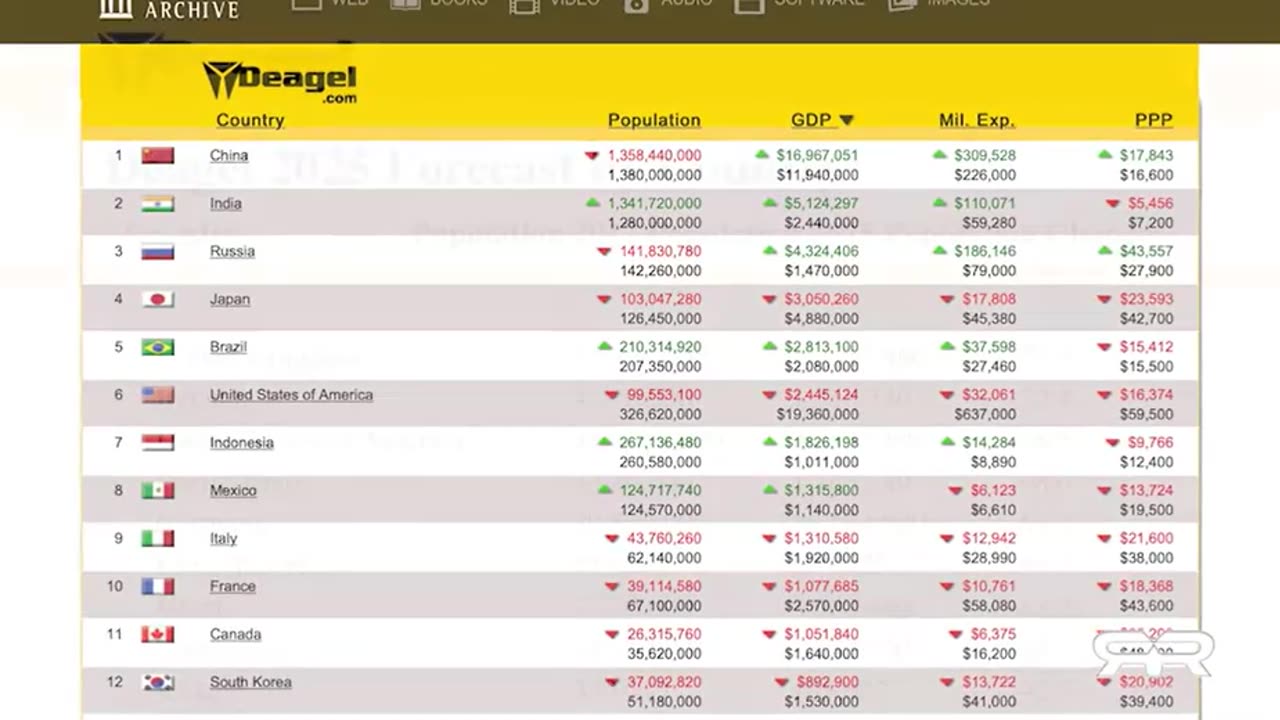Viewport: 1280px width, 720px height.
Task: Click the Indonesia flag icon
Action: (158, 442)
